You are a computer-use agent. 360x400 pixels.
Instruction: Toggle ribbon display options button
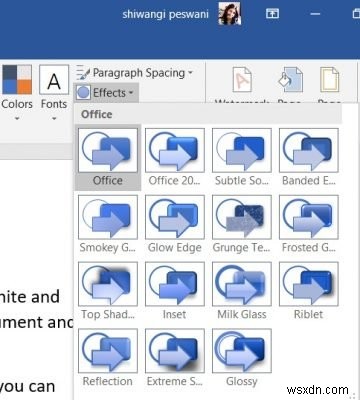point(272,14)
